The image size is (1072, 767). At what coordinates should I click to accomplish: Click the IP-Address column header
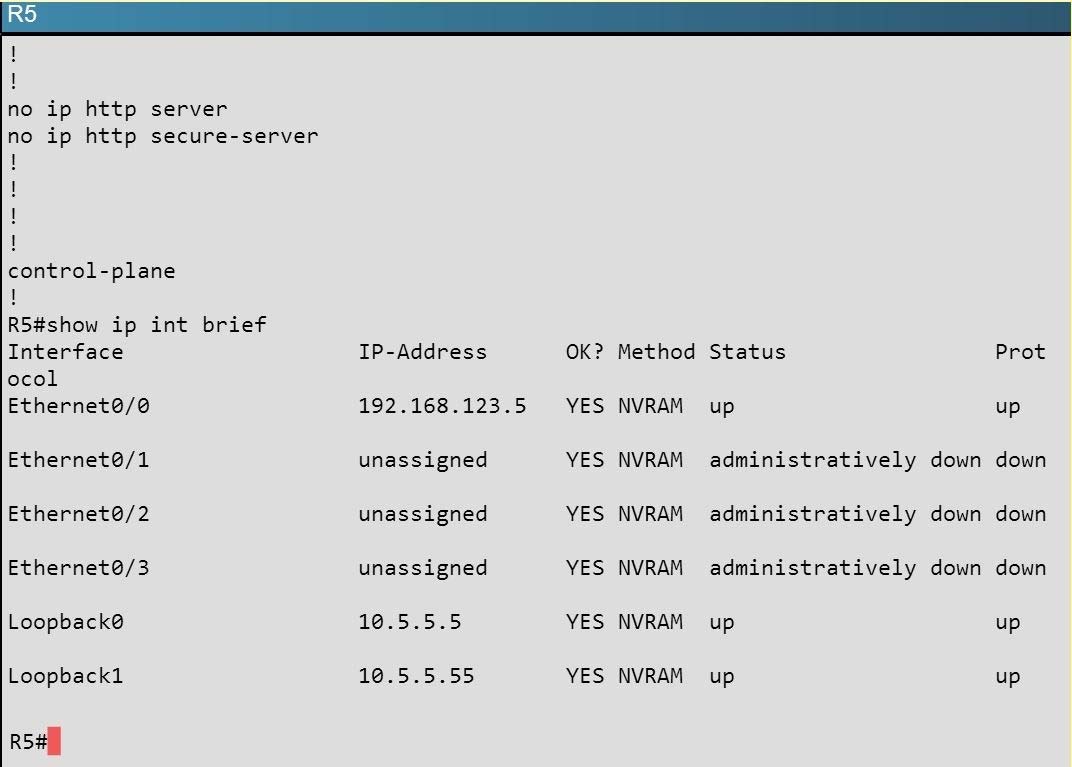(423, 352)
